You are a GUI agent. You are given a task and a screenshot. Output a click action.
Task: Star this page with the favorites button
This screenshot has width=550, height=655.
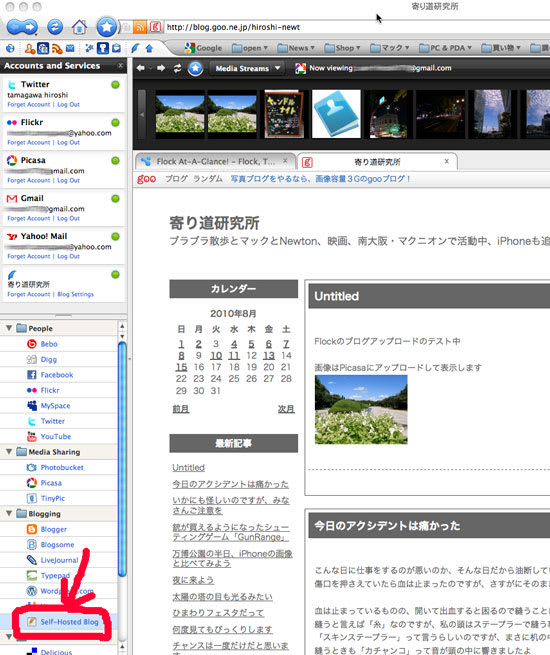106,27
